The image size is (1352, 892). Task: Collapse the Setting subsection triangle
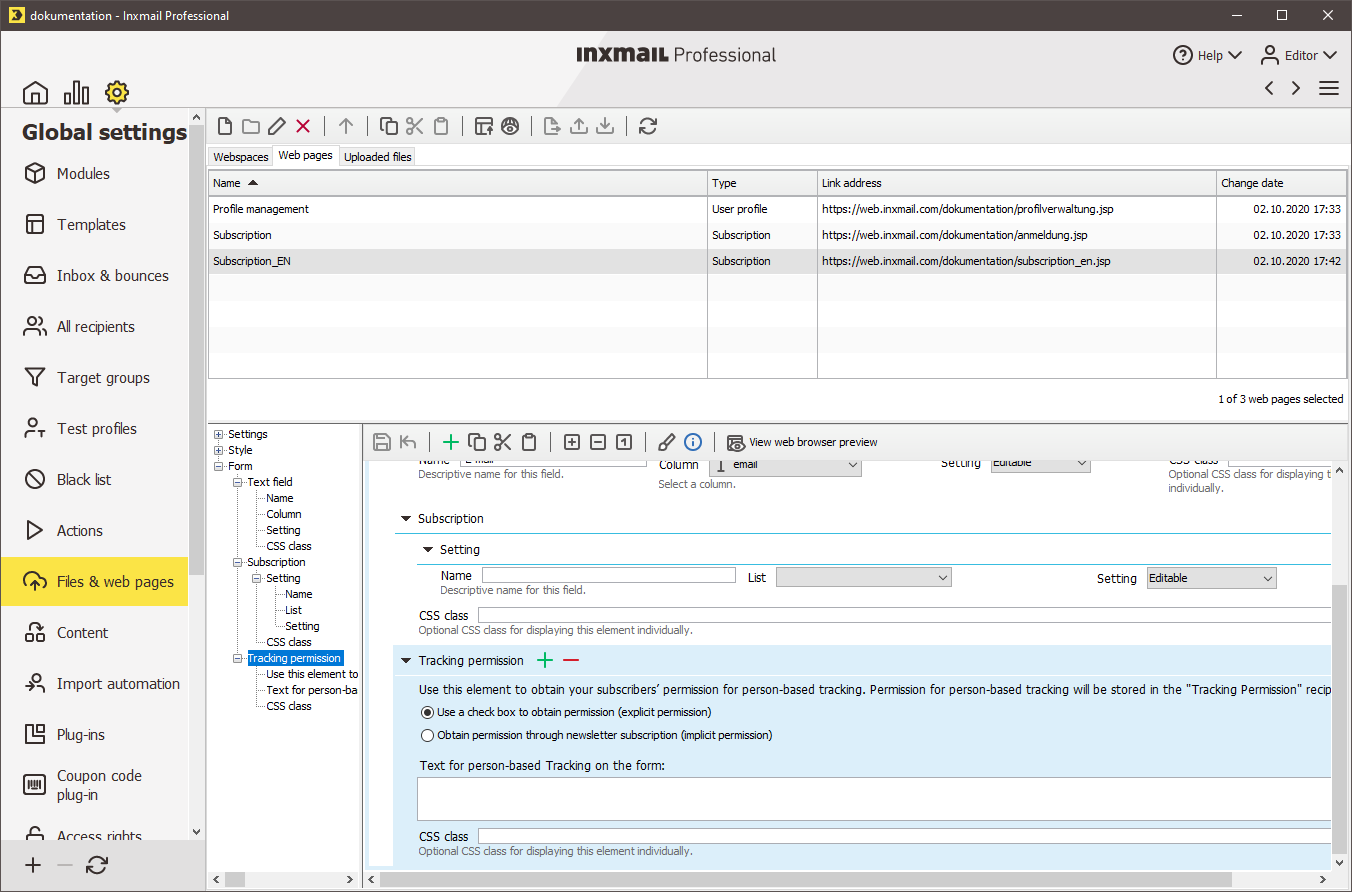[428, 550]
